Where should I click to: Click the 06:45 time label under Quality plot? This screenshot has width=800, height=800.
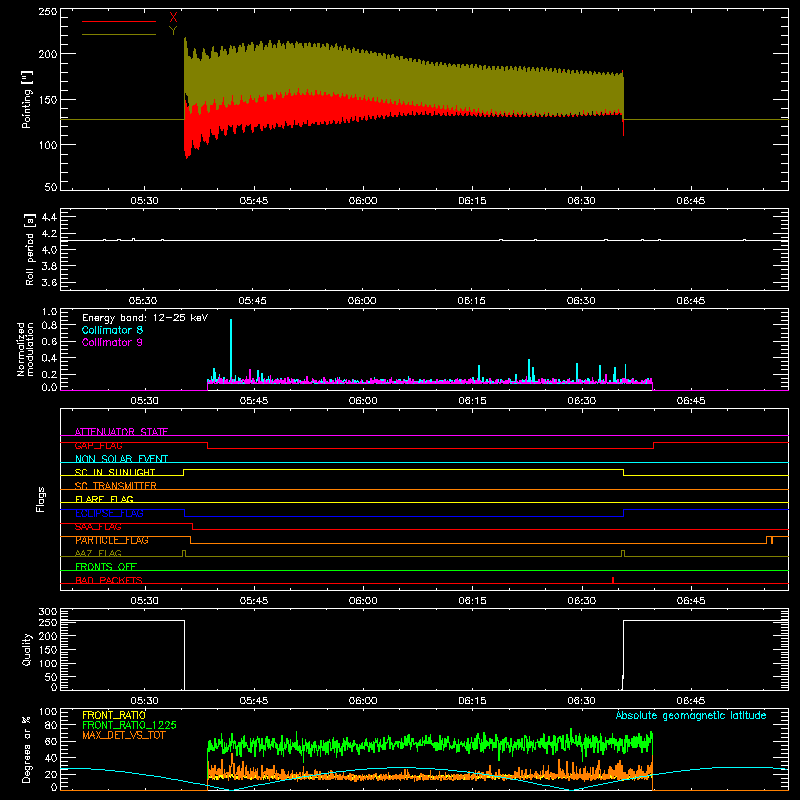coord(691,701)
